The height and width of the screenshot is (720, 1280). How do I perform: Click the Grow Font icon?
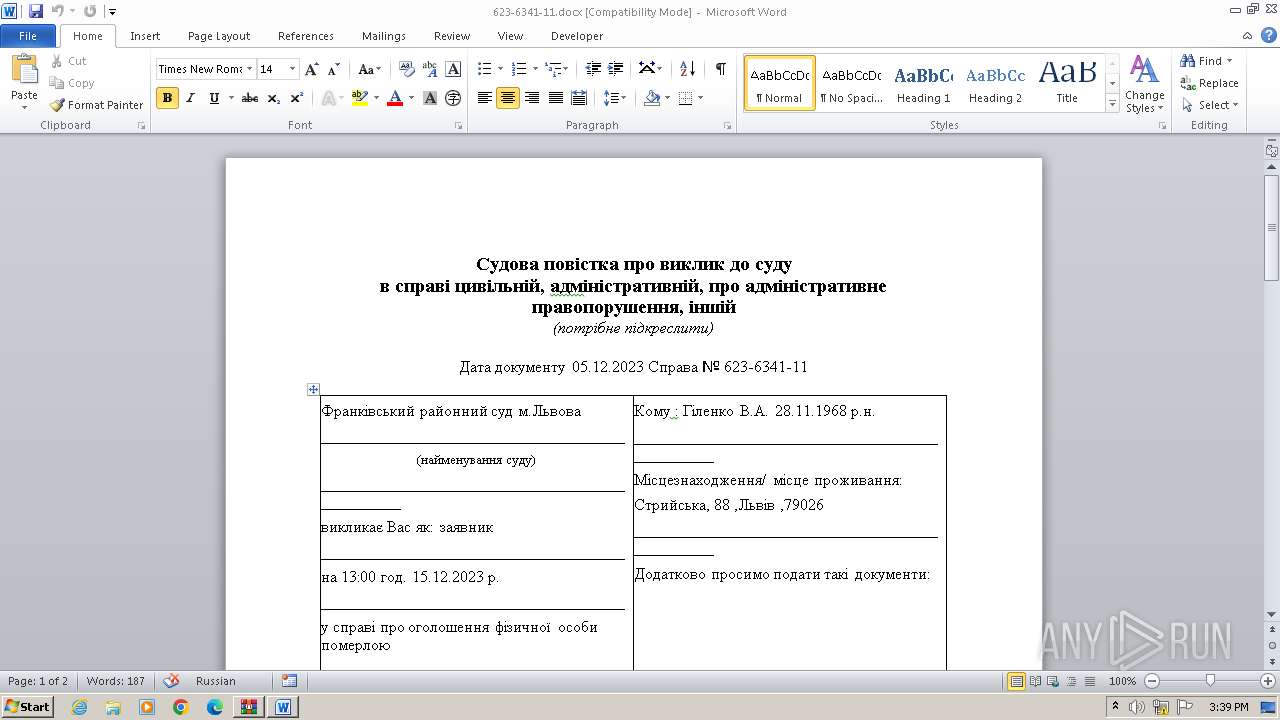[x=312, y=69]
